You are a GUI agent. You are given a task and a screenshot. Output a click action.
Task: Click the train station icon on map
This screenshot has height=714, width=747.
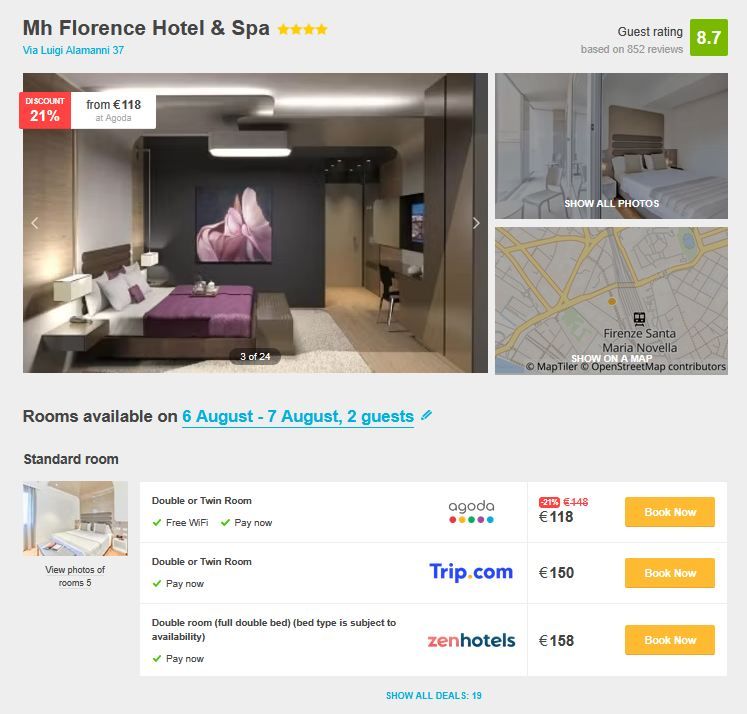(639, 319)
